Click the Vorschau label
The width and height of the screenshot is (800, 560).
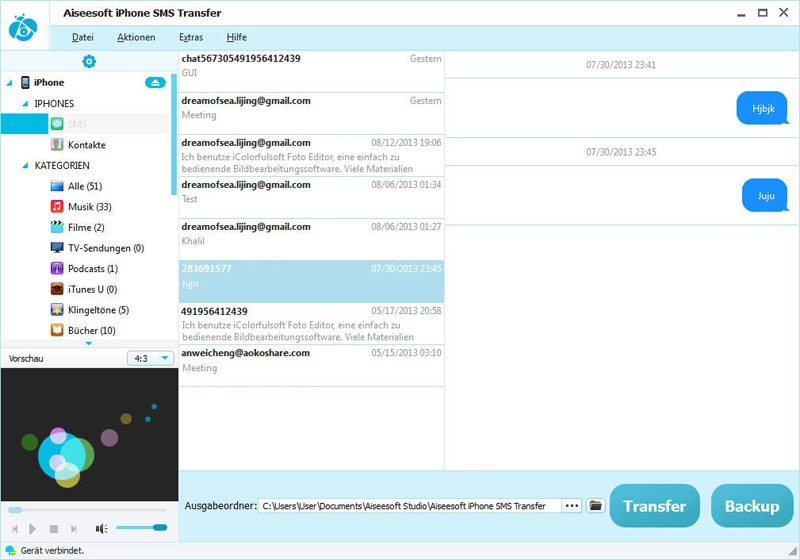click(26, 359)
